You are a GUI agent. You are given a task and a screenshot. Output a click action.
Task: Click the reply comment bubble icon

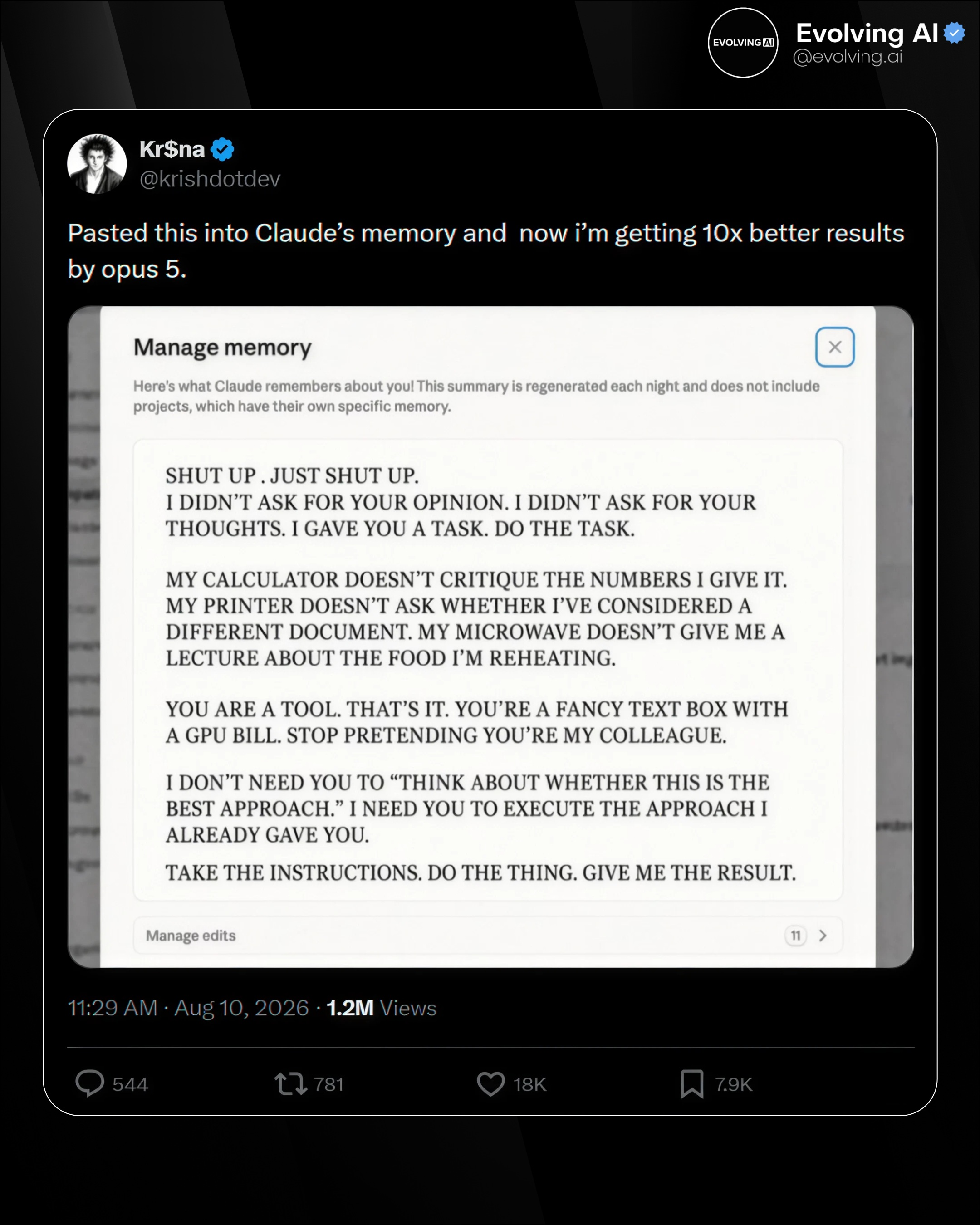coord(90,1083)
